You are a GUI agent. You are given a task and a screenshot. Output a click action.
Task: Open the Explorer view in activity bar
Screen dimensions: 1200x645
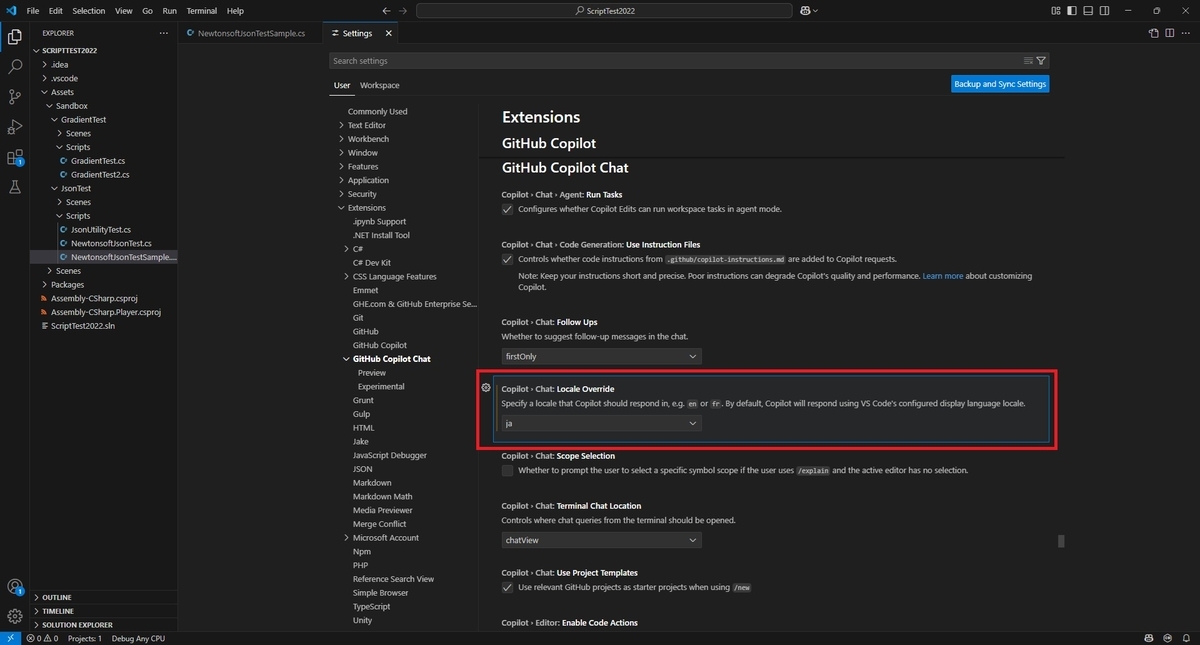[15, 37]
